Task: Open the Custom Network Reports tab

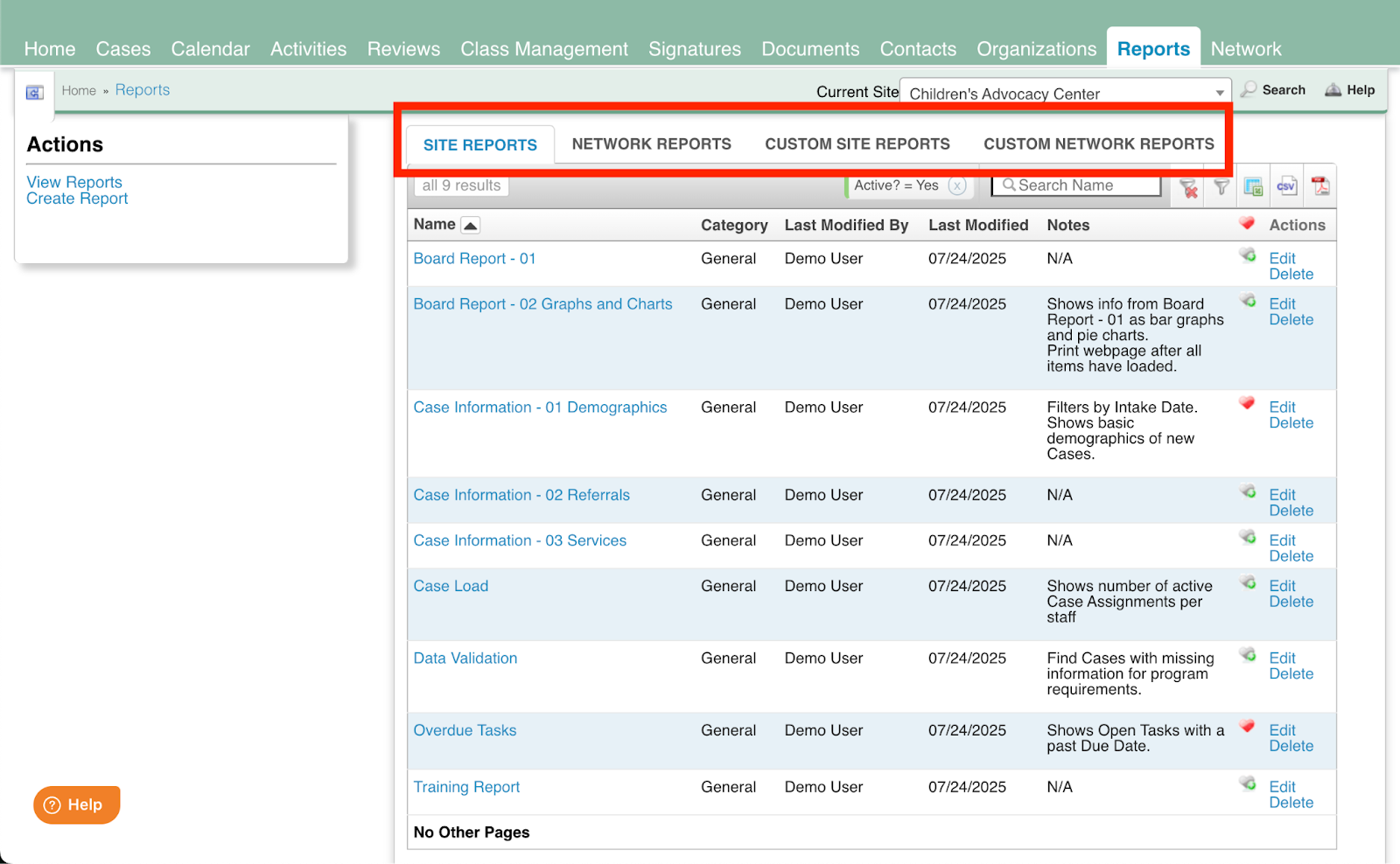Action: tap(1099, 144)
